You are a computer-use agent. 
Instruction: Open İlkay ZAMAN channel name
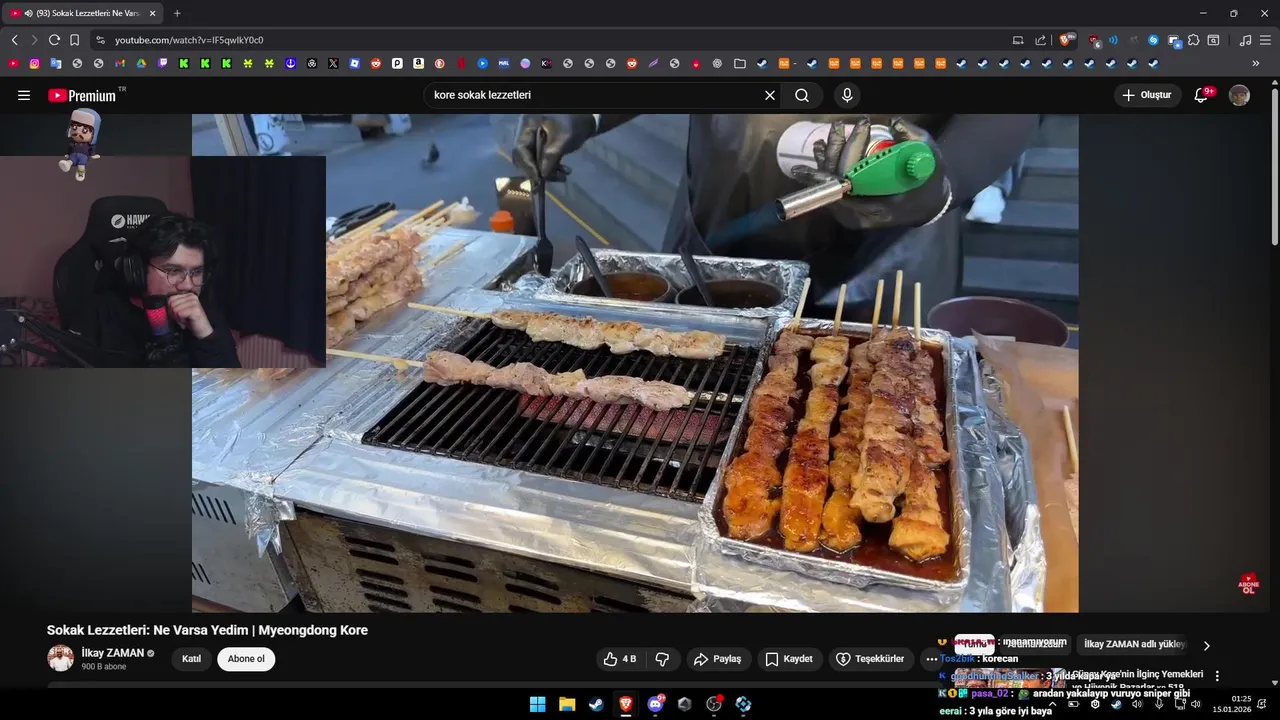tap(113, 653)
